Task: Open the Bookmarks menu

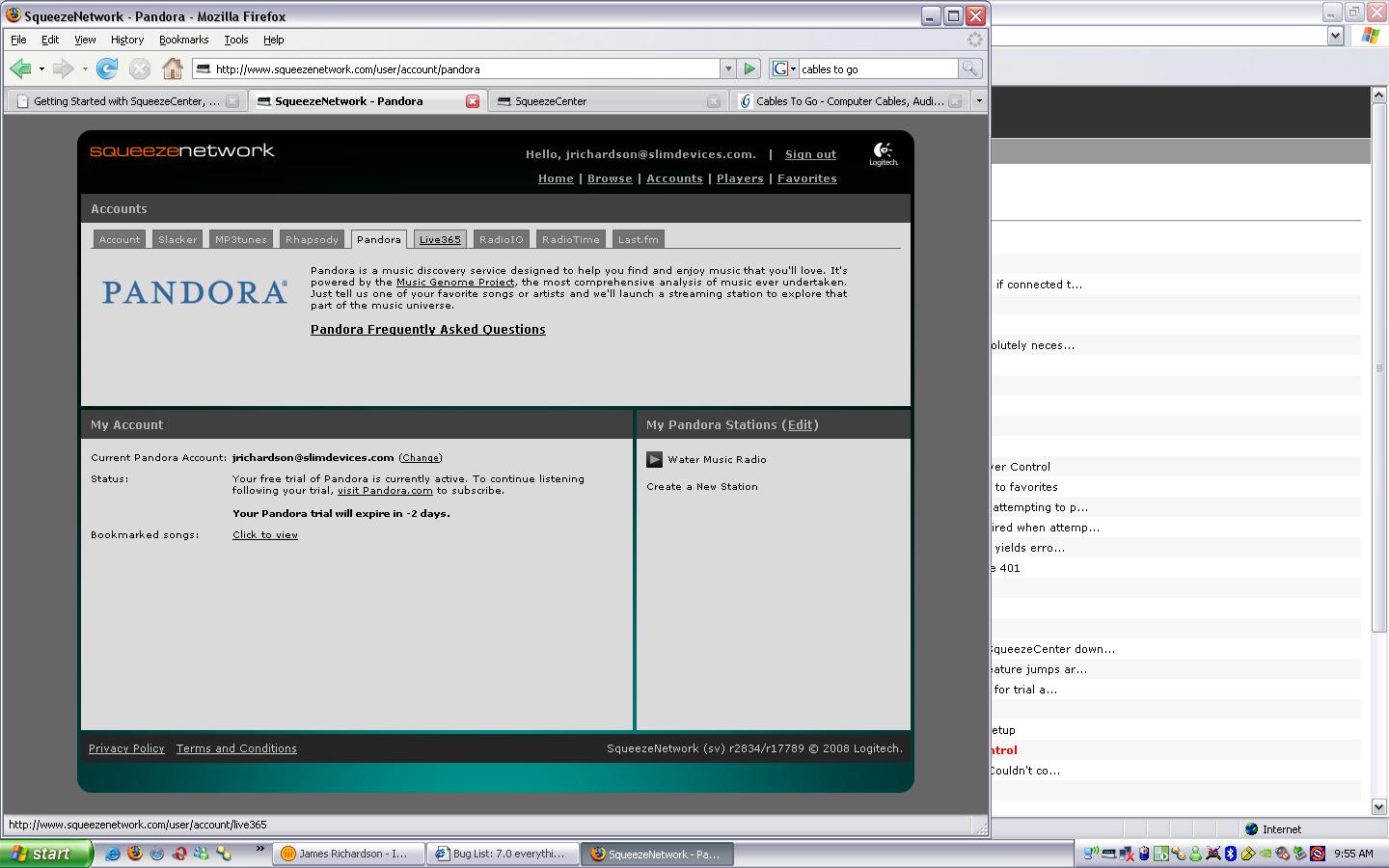Action: point(183,40)
